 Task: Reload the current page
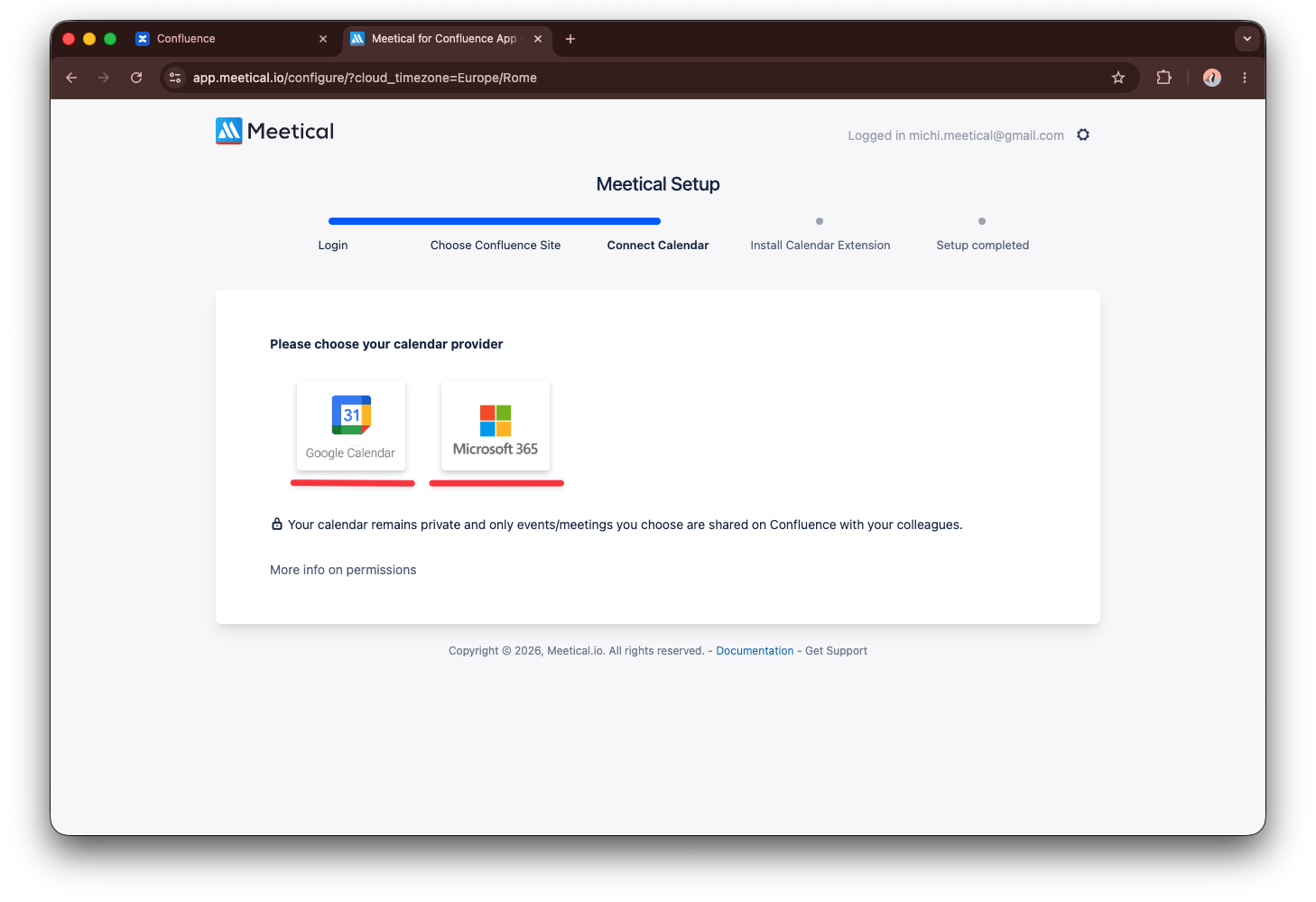[x=136, y=78]
